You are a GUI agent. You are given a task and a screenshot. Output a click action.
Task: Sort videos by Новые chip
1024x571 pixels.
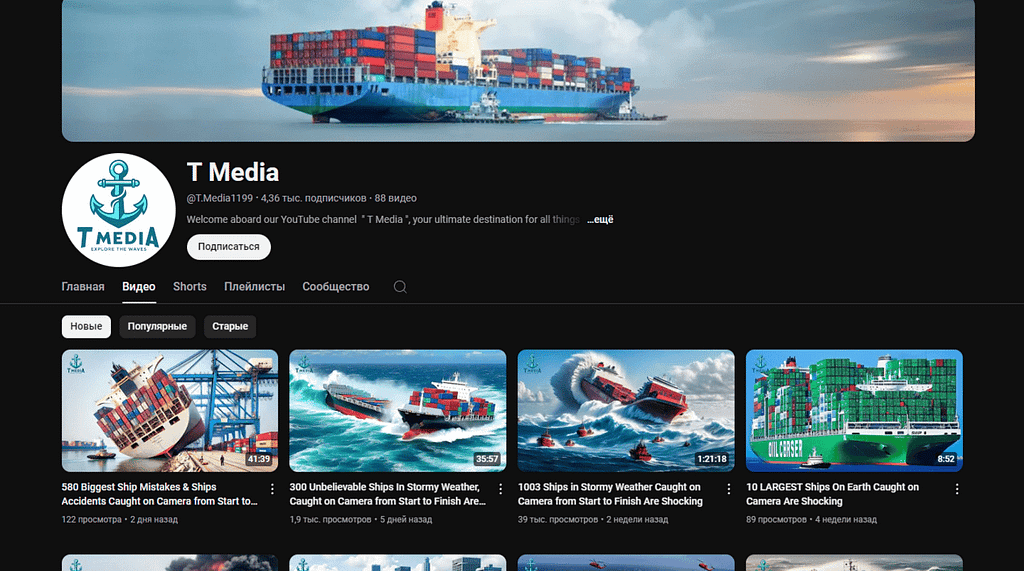[x=86, y=327]
